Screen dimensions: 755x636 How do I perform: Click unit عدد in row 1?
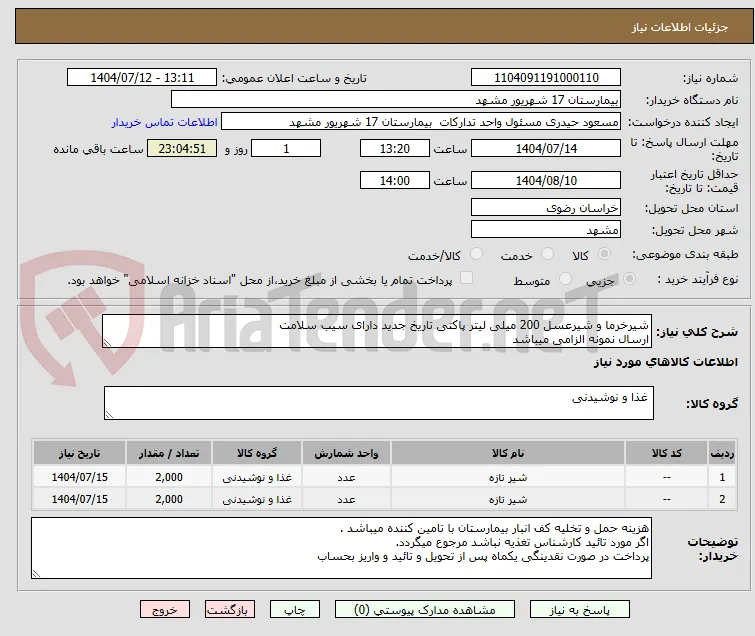[x=346, y=478]
